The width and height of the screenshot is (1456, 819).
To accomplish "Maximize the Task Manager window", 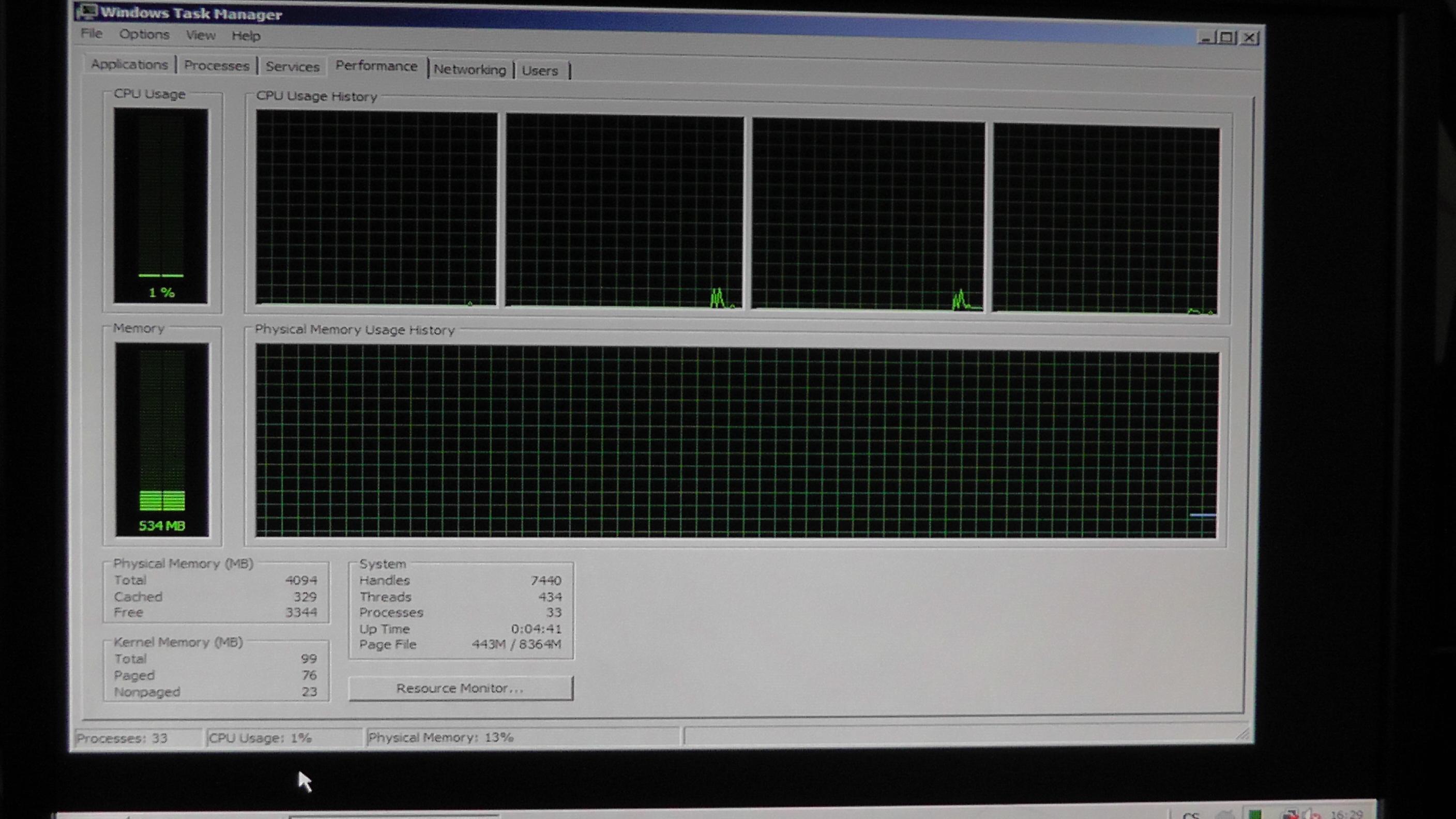I will point(1226,38).
